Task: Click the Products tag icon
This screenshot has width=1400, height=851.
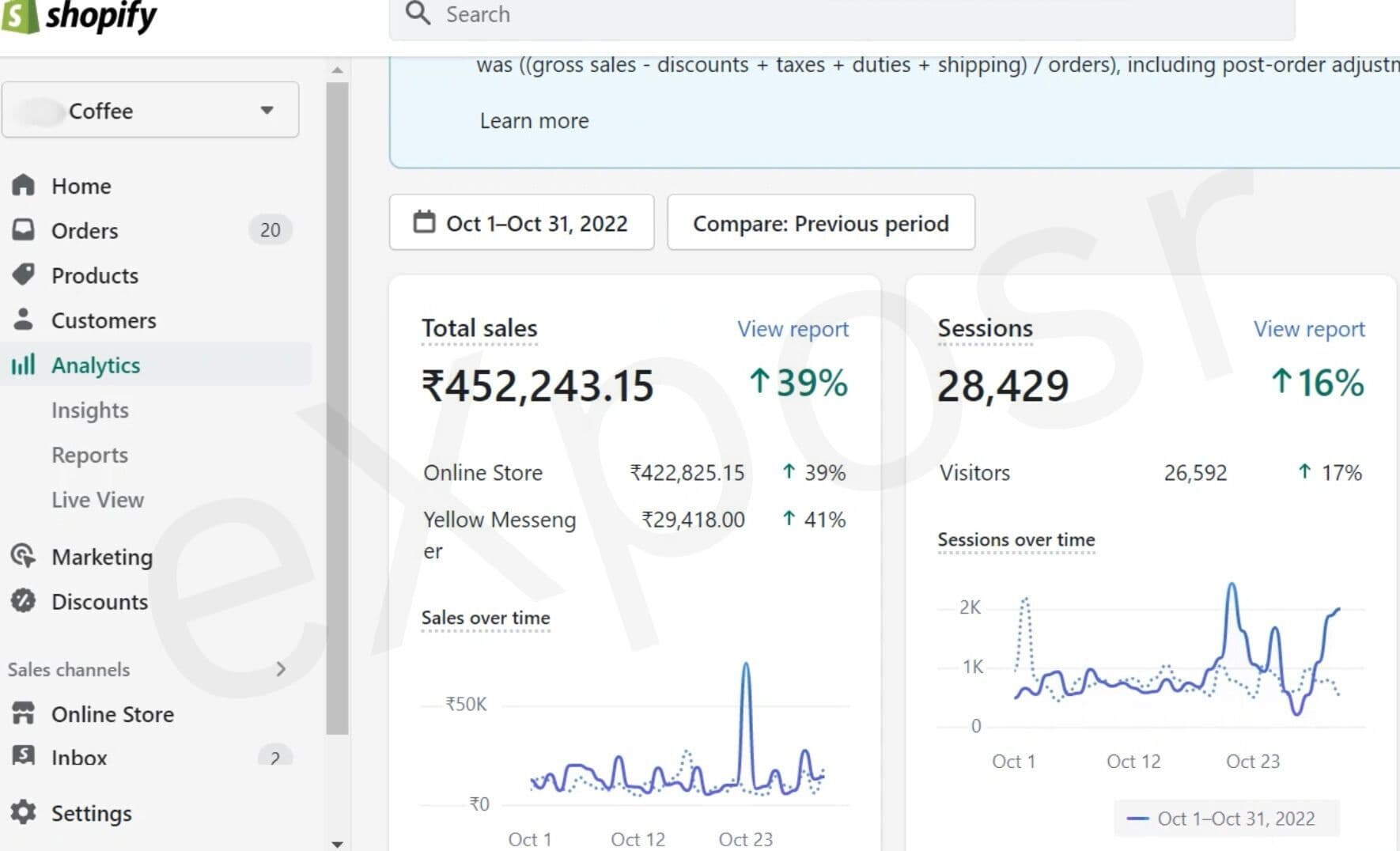Action: tap(23, 274)
